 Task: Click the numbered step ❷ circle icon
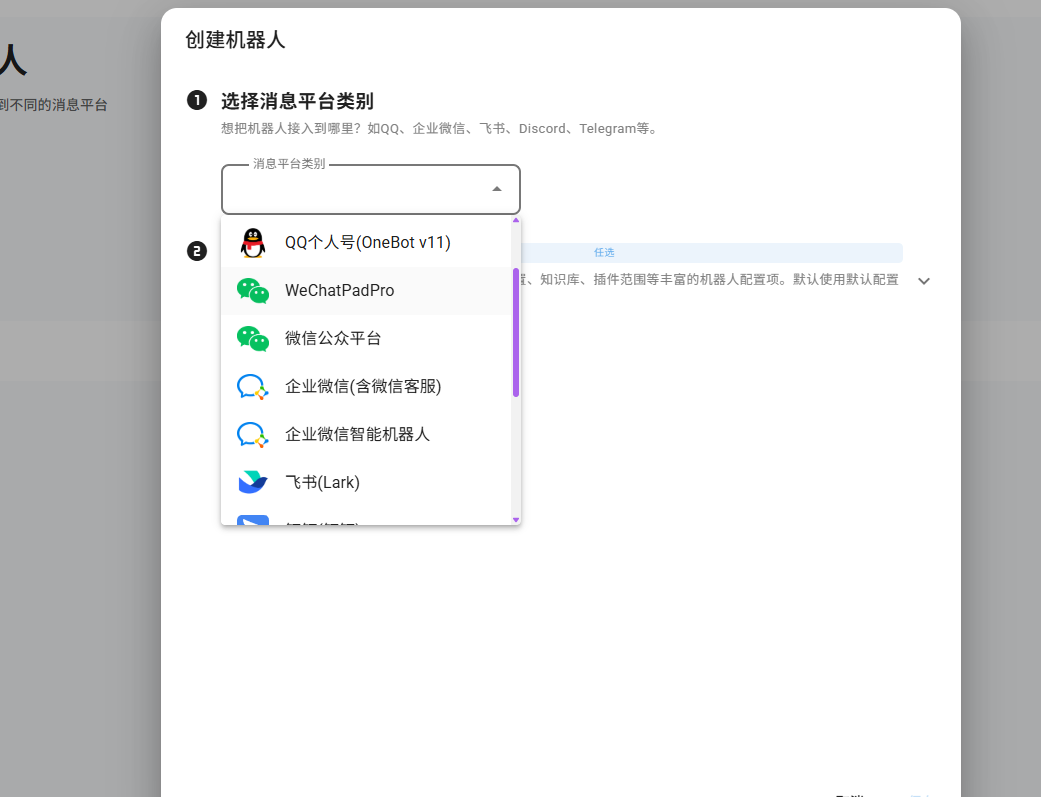click(x=197, y=252)
